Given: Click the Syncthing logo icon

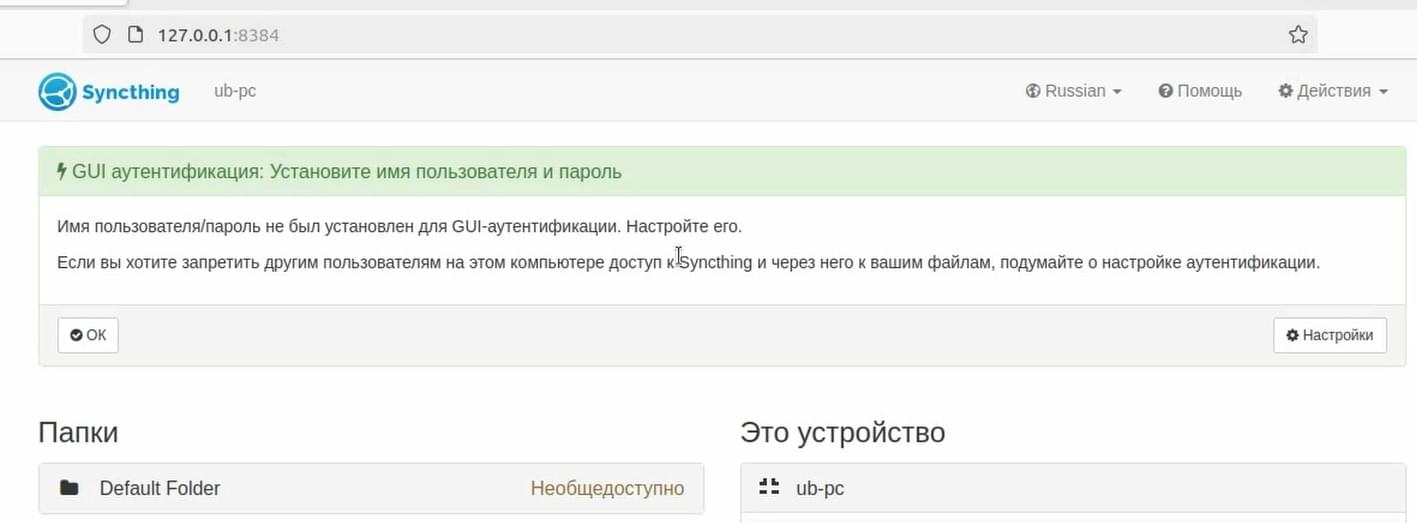Looking at the screenshot, I should (x=57, y=92).
